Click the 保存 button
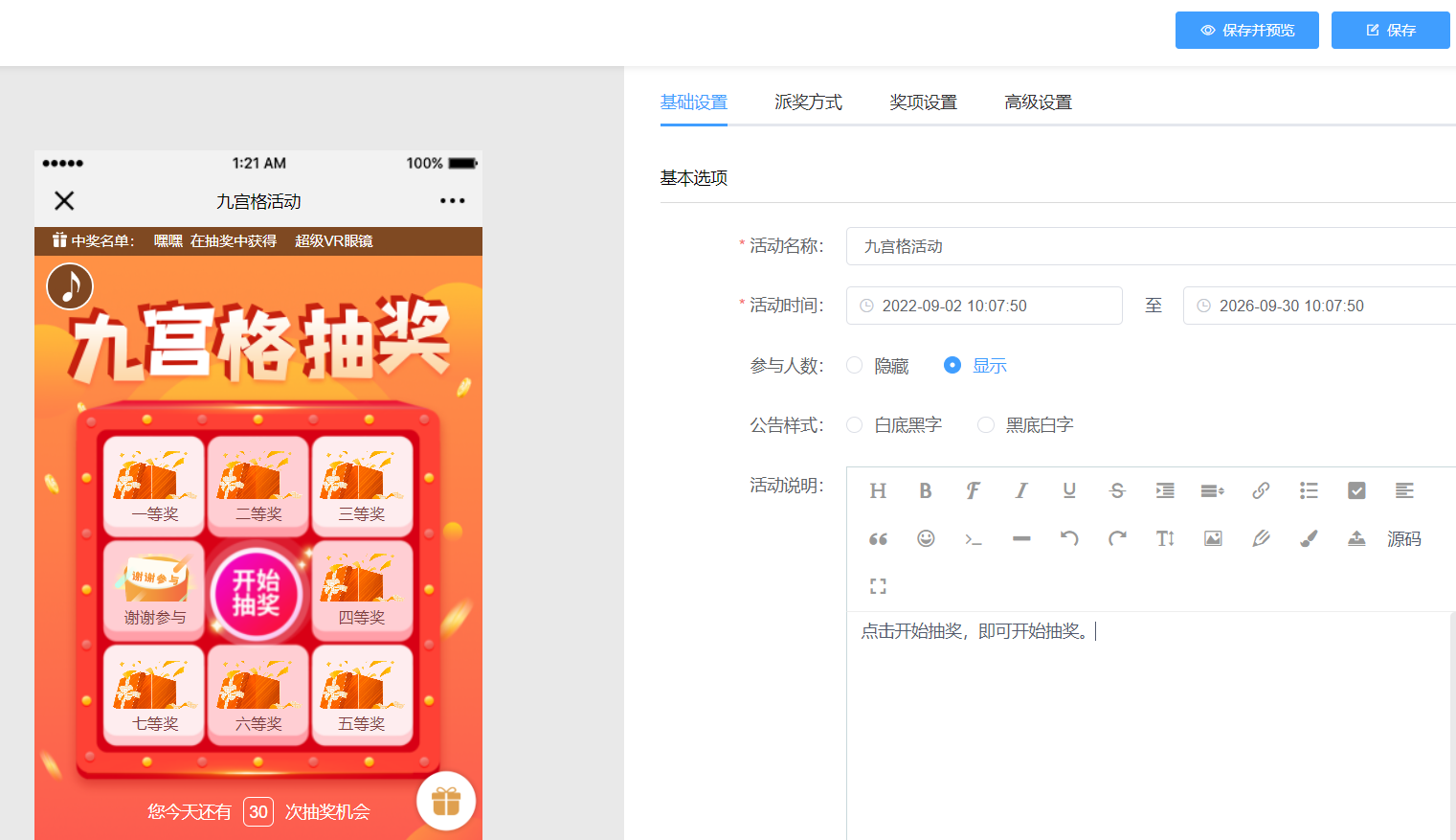Screen dimensions: 1456x840 (1391, 31)
